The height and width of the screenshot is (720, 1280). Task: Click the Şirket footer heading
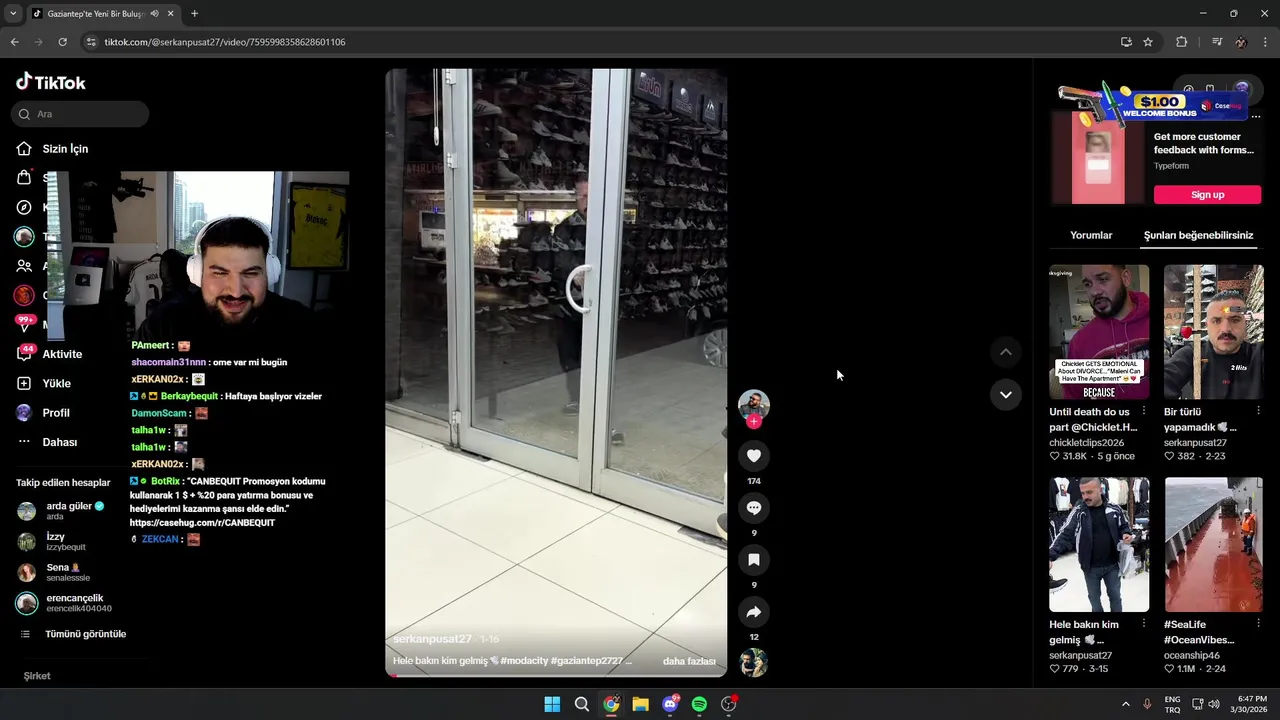click(x=37, y=676)
